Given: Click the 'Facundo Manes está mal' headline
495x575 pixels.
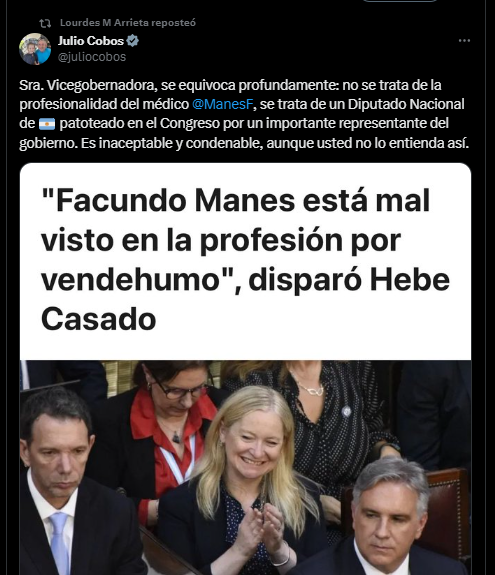Looking at the screenshot, I should click(236, 201).
